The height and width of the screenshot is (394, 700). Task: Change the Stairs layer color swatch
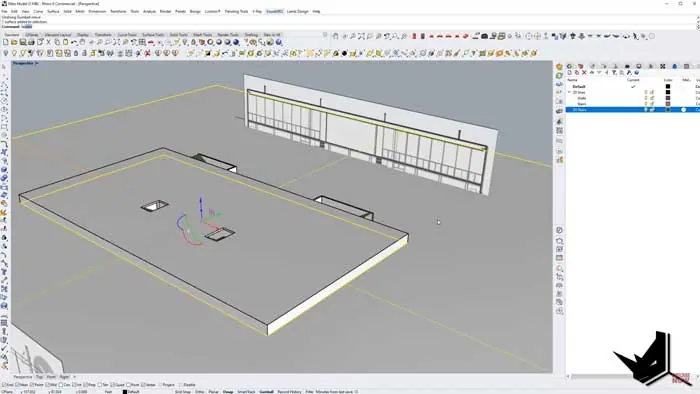pyautogui.click(x=667, y=104)
